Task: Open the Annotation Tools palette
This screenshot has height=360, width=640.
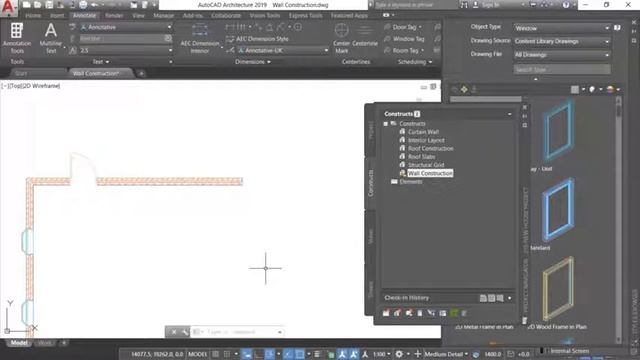Action: pyautogui.click(x=17, y=38)
